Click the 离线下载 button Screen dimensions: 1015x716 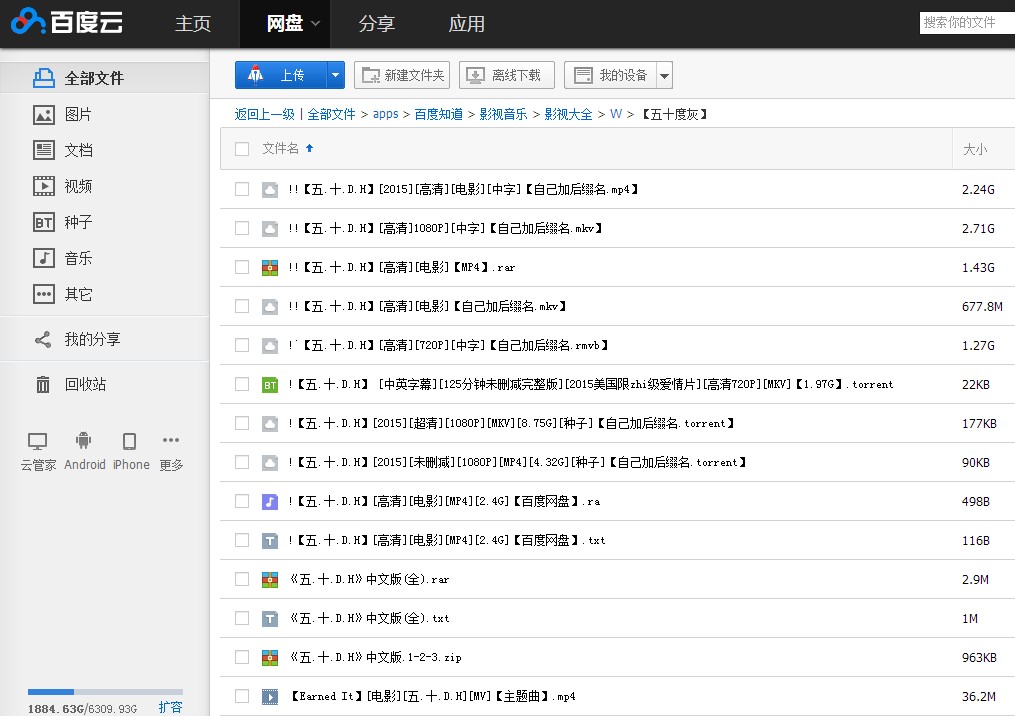pos(507,75)
